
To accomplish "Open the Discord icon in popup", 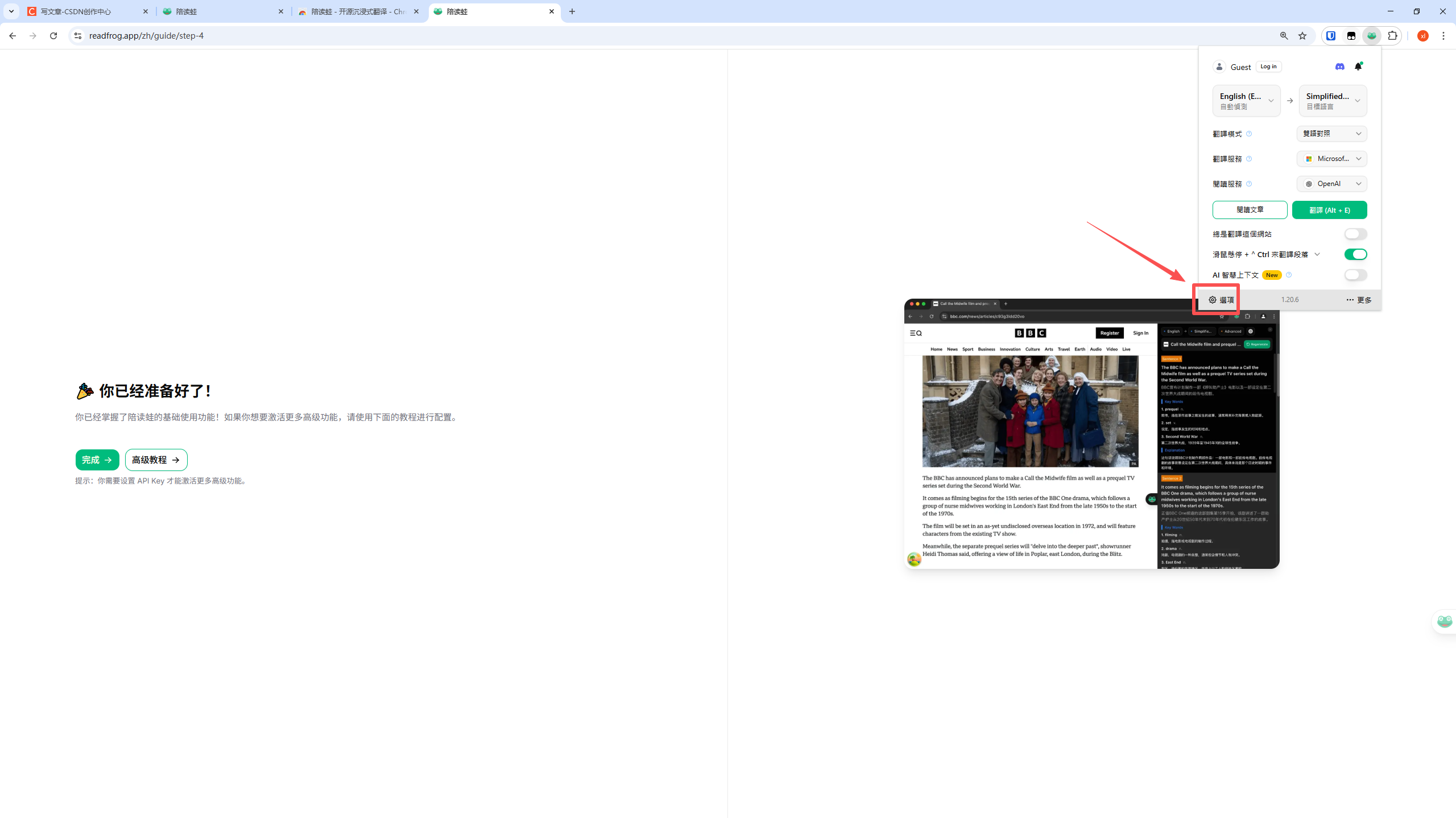I will [x=1339, y=67].
